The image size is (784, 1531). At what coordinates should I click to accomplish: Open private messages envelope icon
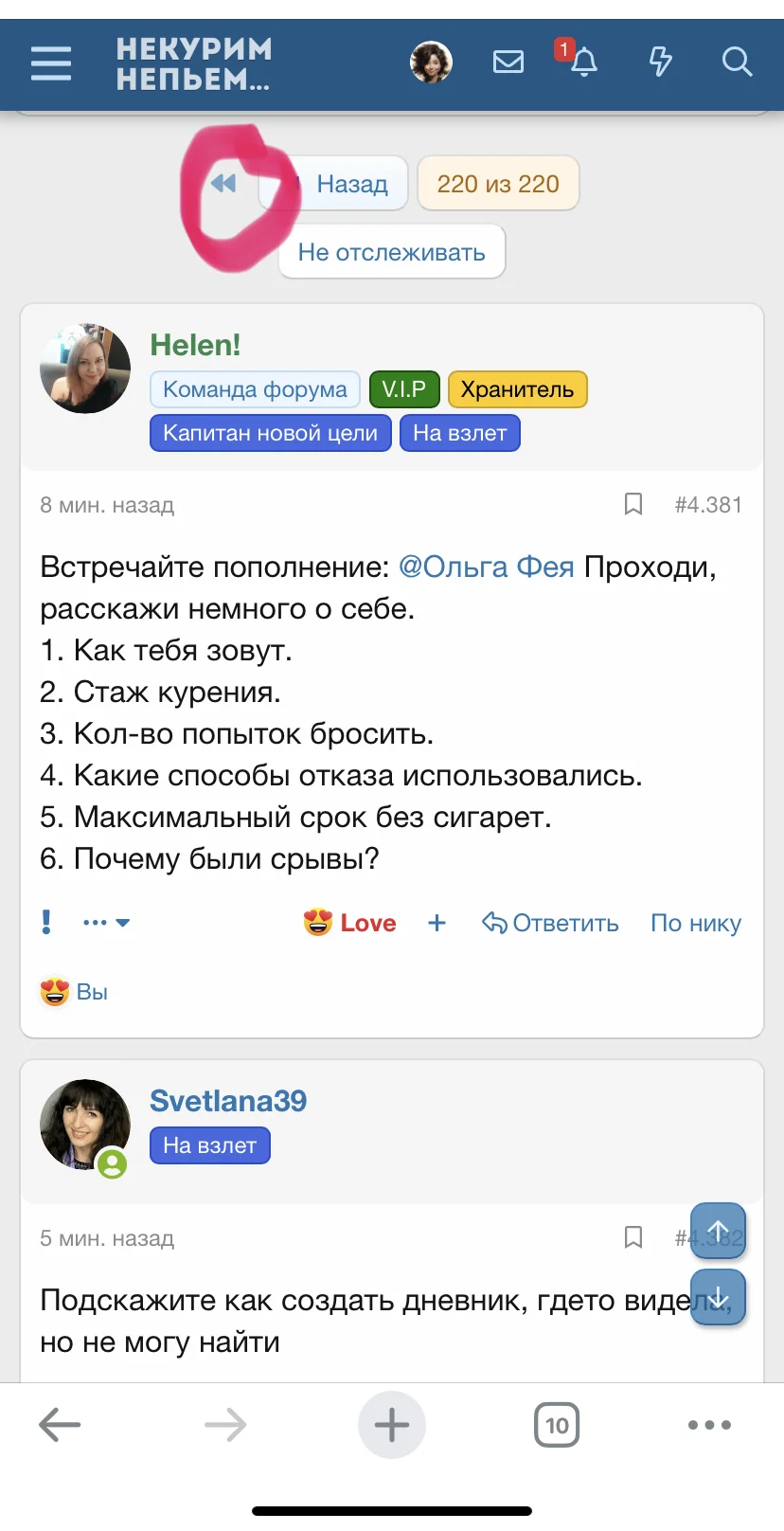pyautogui.click(x=508, y=63)
